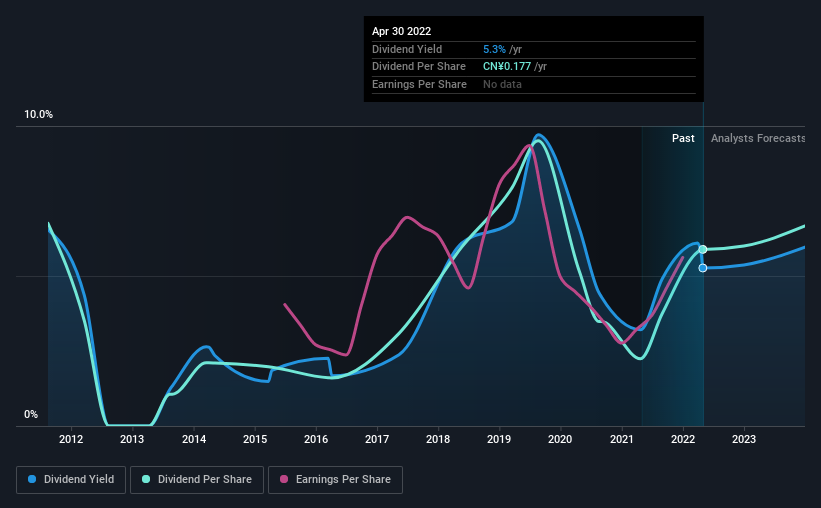
Task: Click the 2020 x-axis label
Action: coord(560,439)
